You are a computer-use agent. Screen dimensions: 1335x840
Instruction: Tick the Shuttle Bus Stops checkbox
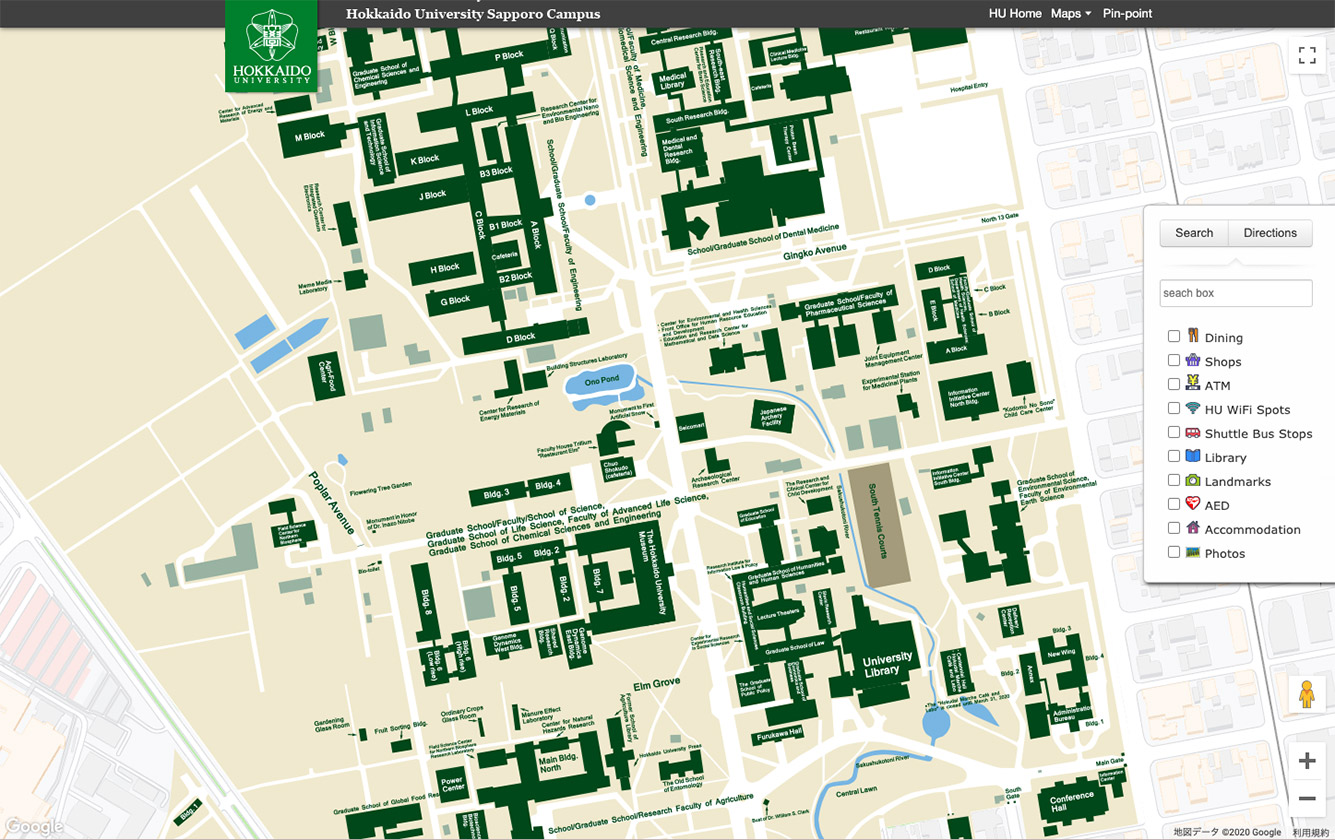[x=1174, y=432]
